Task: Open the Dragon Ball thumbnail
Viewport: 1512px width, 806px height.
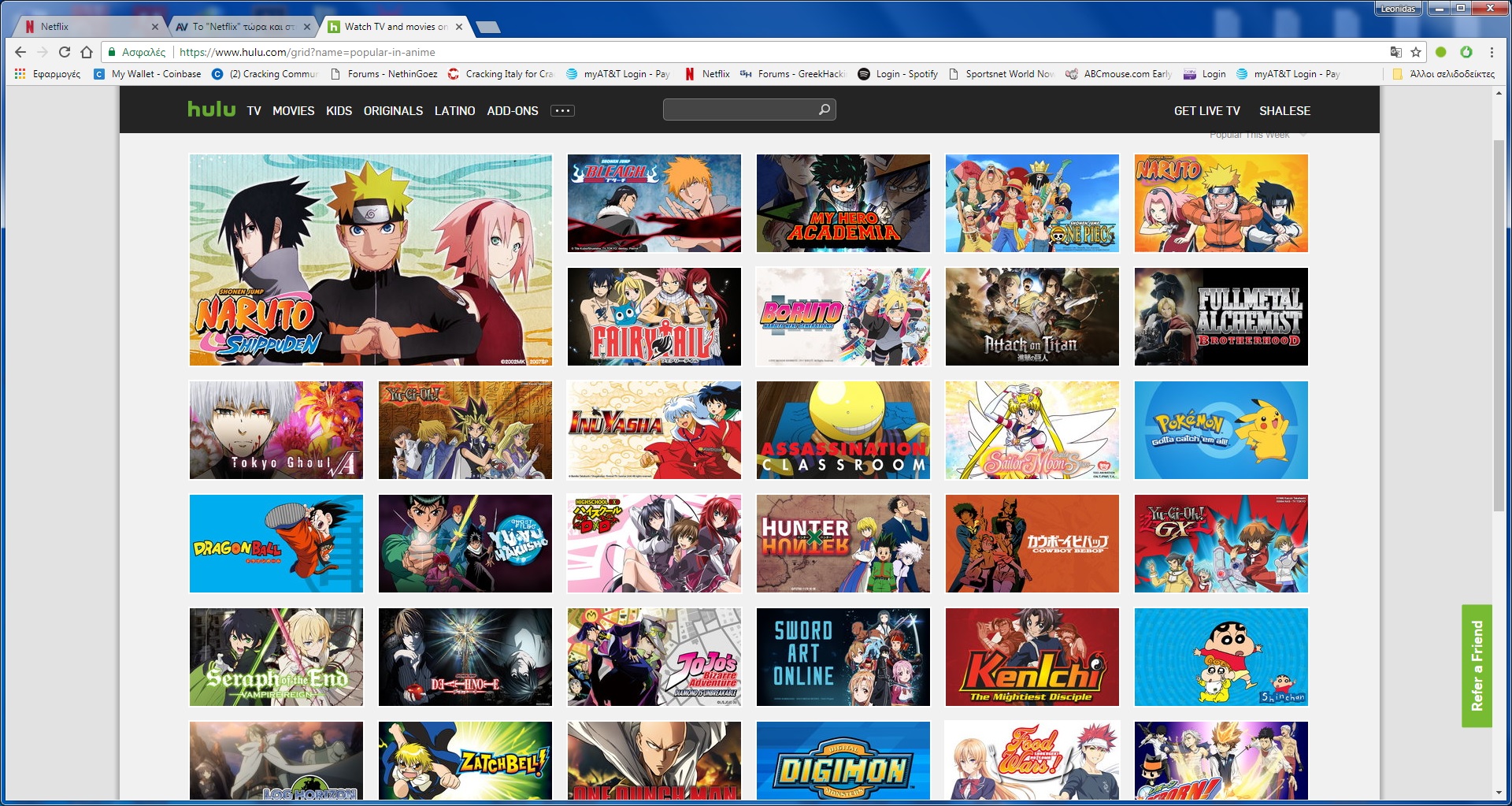Action: point(276,544)
